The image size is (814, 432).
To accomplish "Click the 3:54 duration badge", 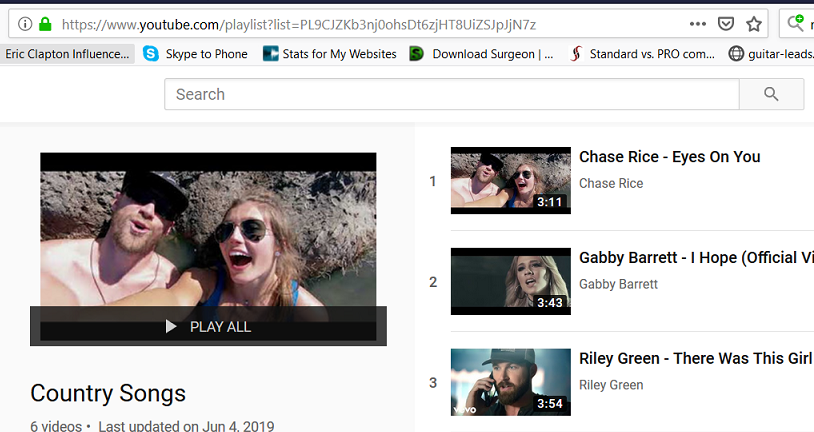I will point(550,403).
